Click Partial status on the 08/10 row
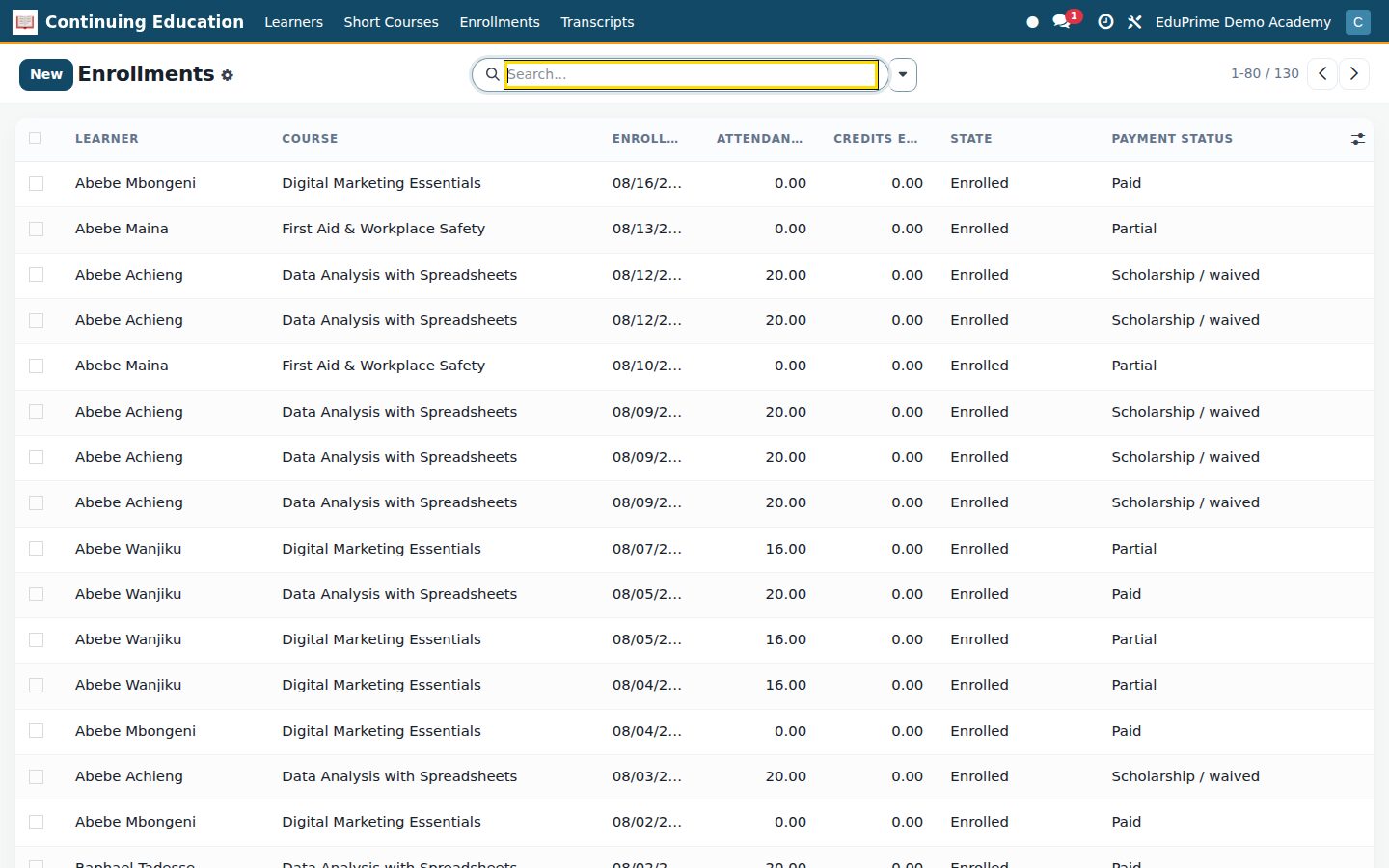 [1133, 366]
